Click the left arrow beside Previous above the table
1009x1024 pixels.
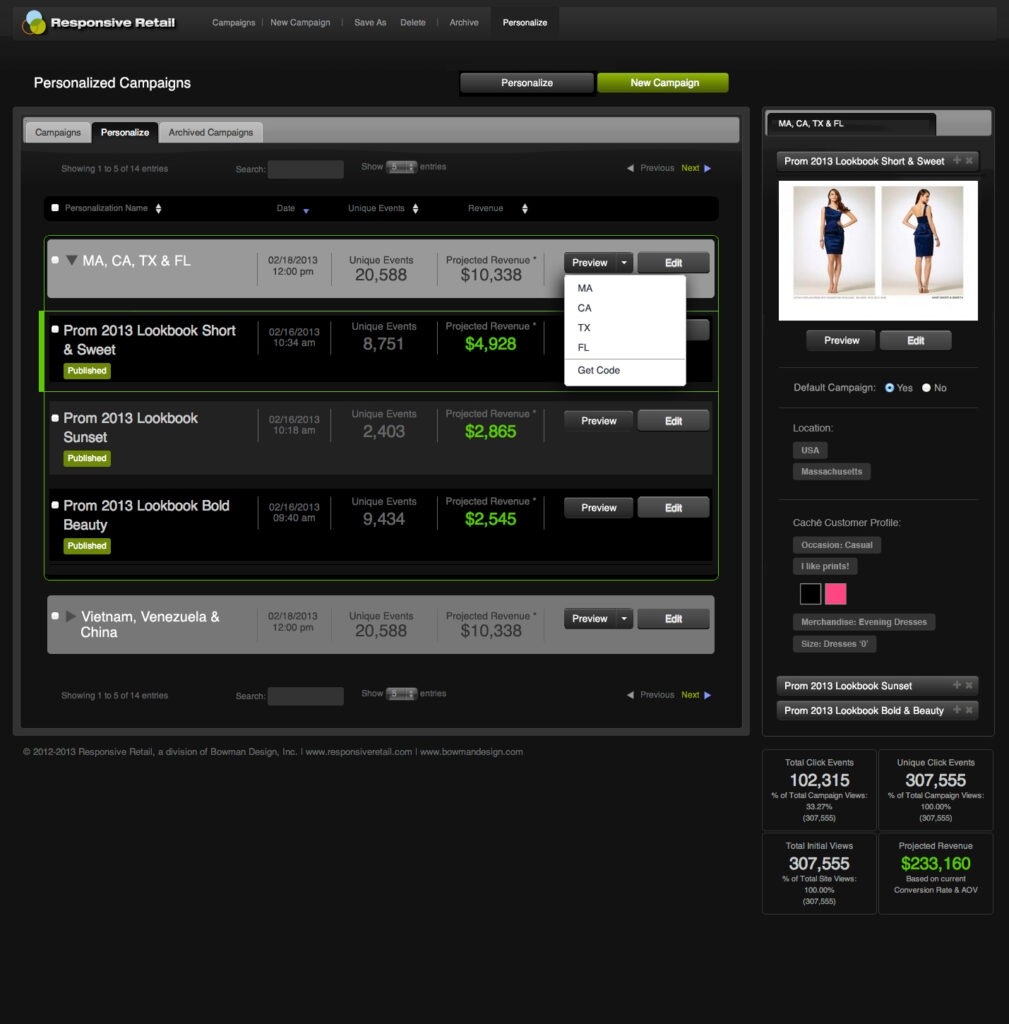(630, 168)
